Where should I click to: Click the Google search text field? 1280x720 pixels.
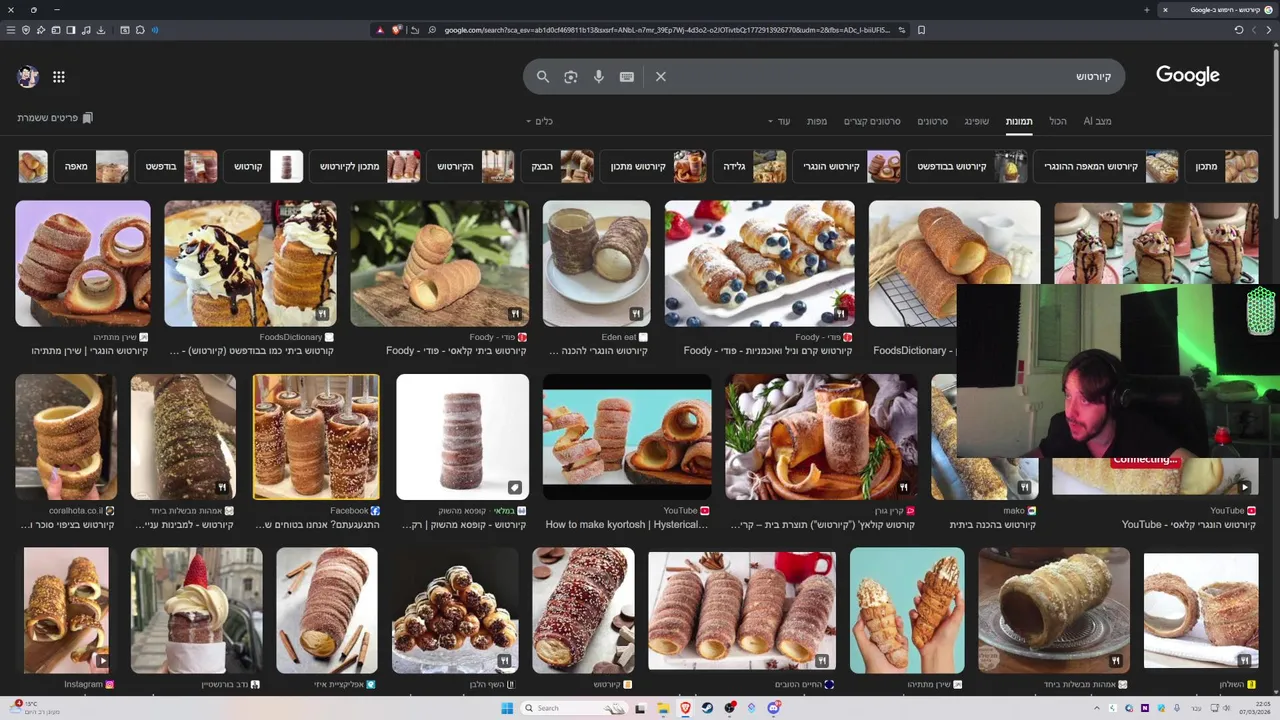890,76
